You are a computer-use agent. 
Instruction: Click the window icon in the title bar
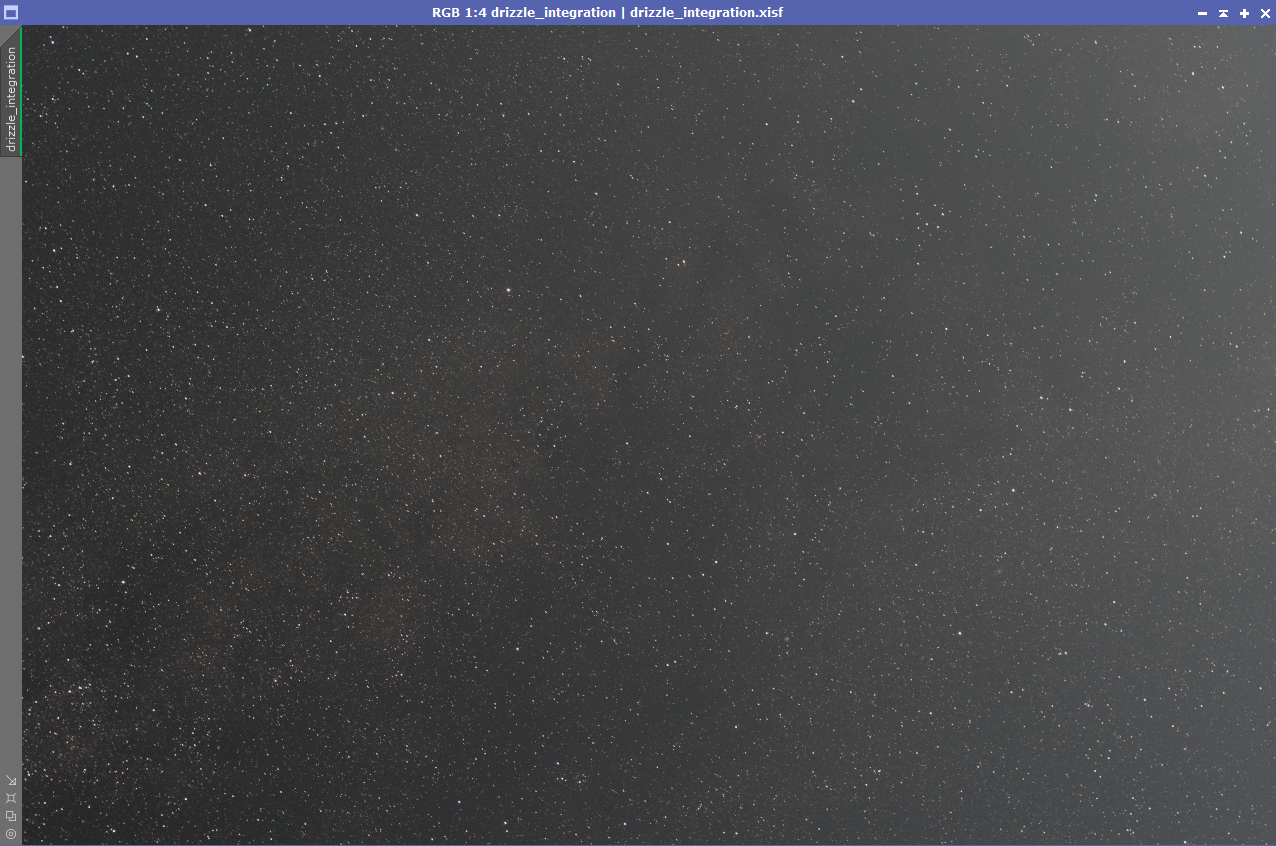click(11, 13)
